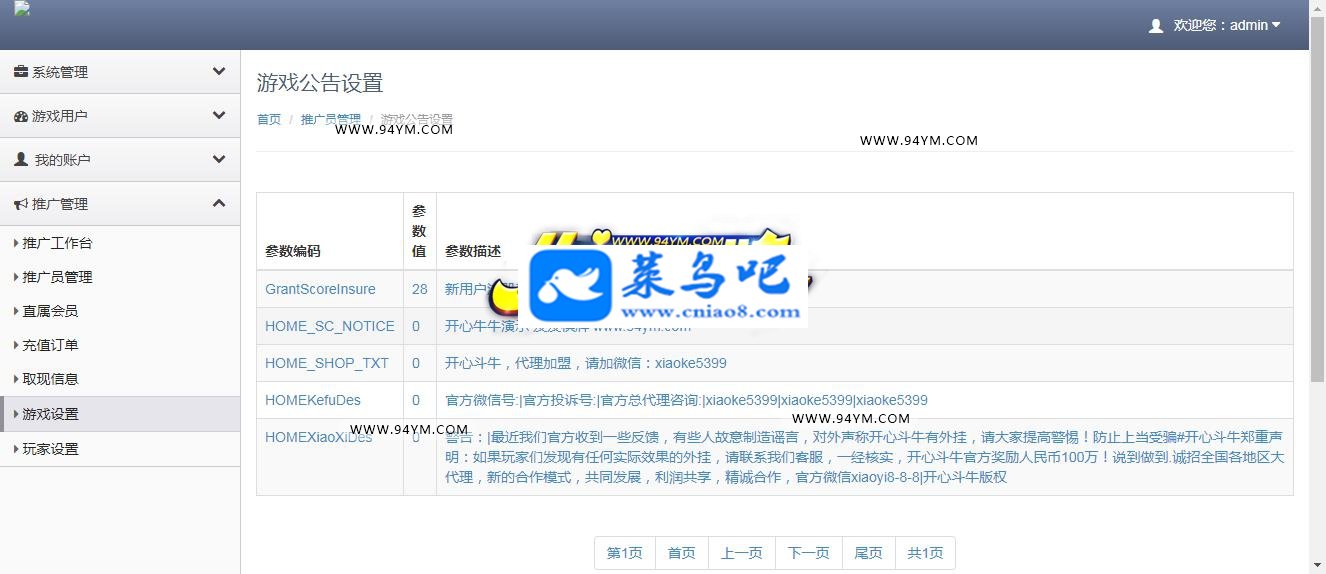Open 直属会员 in the sidebar

pos(120,311)
